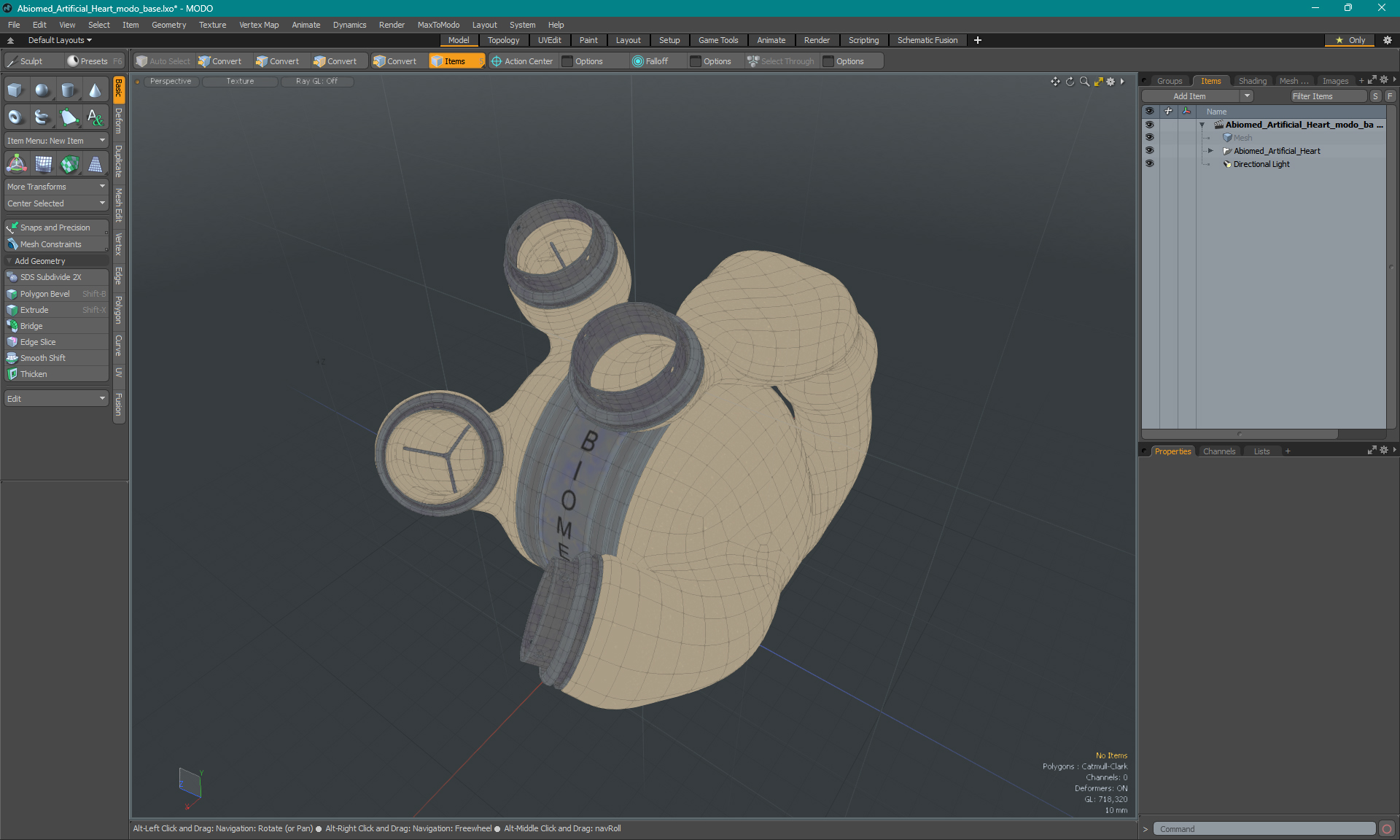Screen dimensions: 1400x840
Task: Select the Pen polygon tool
Action: click(69, 117)
